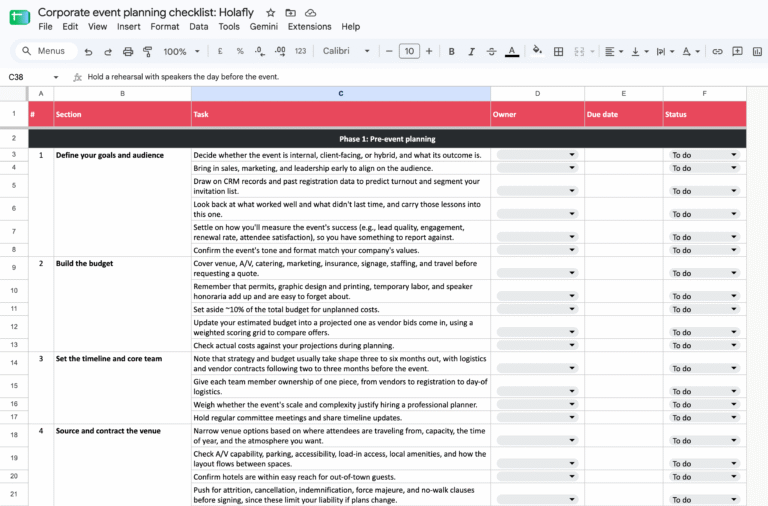Viewport: 768px width, 506px height.
Task: Open Status dropdown in row 3
Action: point(704,155)
